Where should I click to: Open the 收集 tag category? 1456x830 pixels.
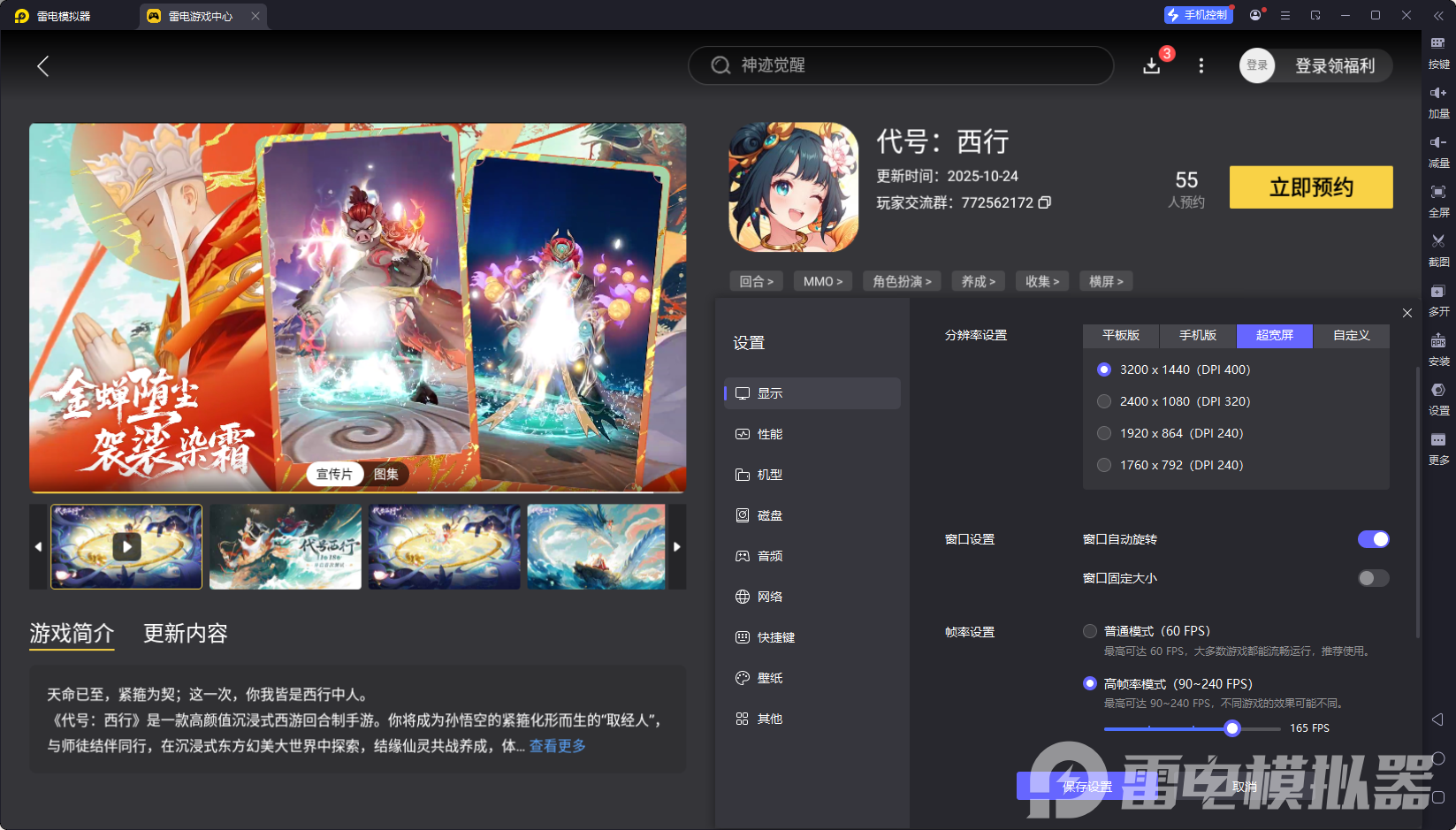click(1042, 281)
